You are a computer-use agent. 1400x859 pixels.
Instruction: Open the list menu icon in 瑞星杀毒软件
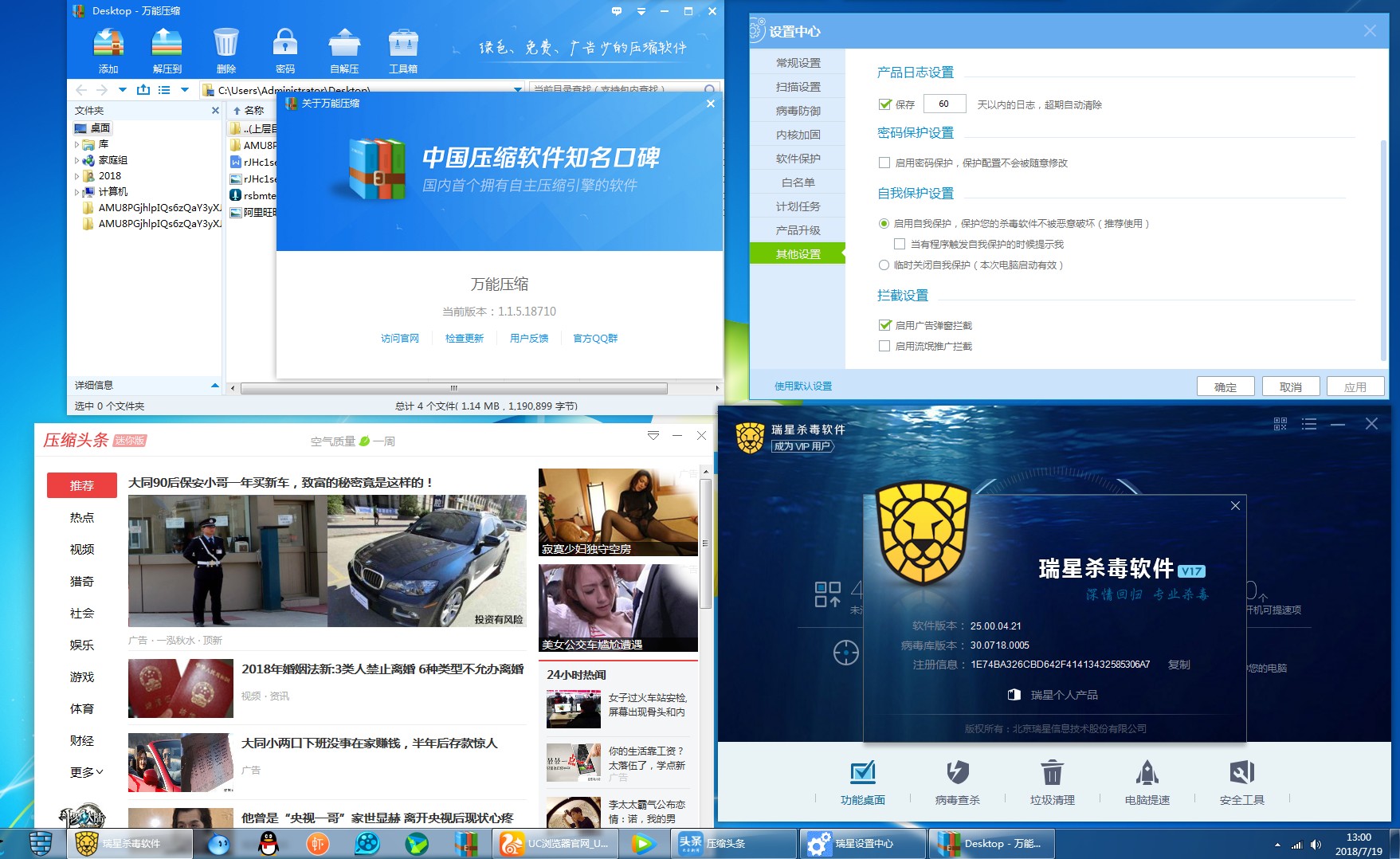1309,424
